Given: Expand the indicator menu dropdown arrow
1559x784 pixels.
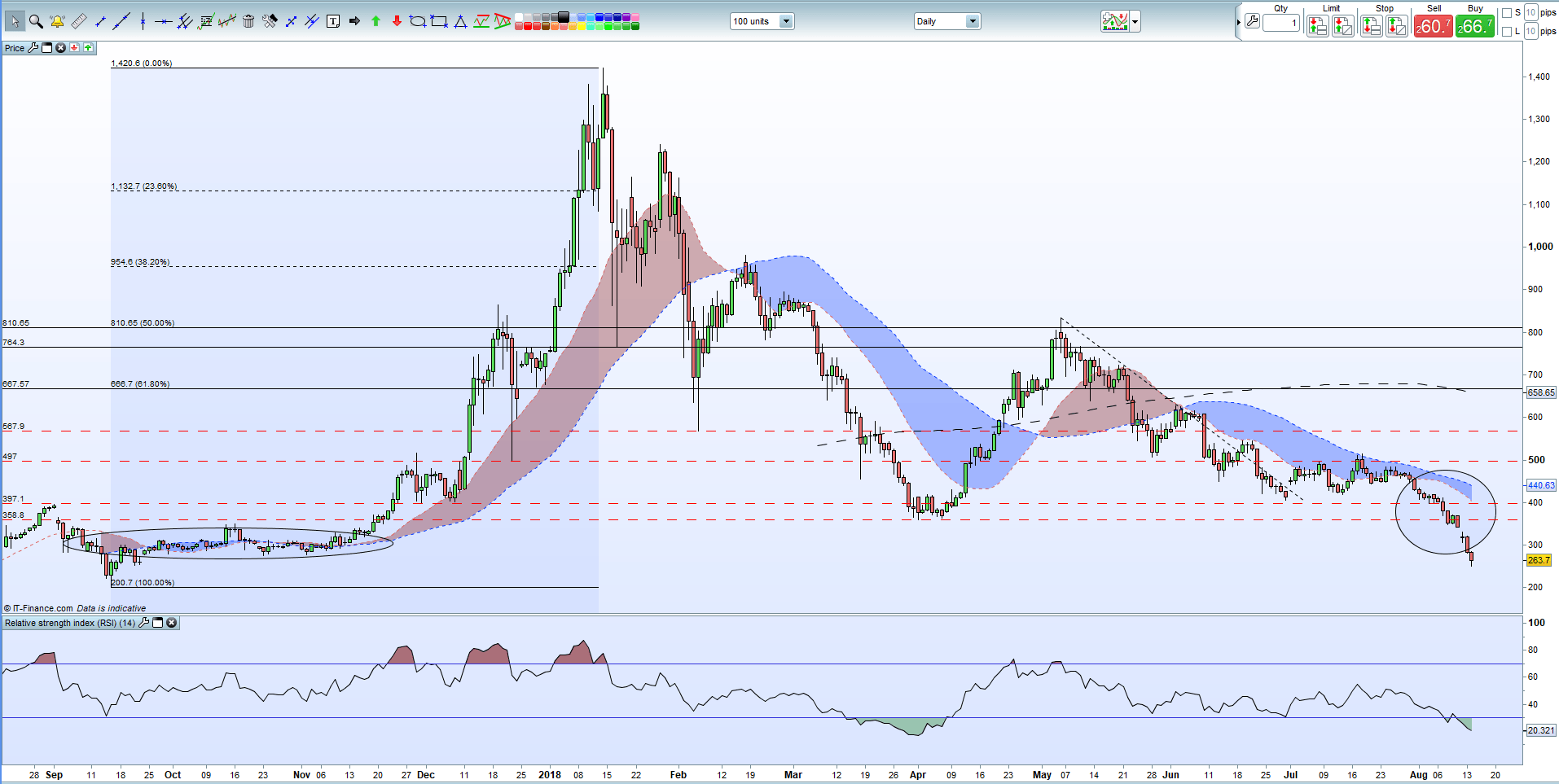Looking at the screenshot, I should [1135, 22].
